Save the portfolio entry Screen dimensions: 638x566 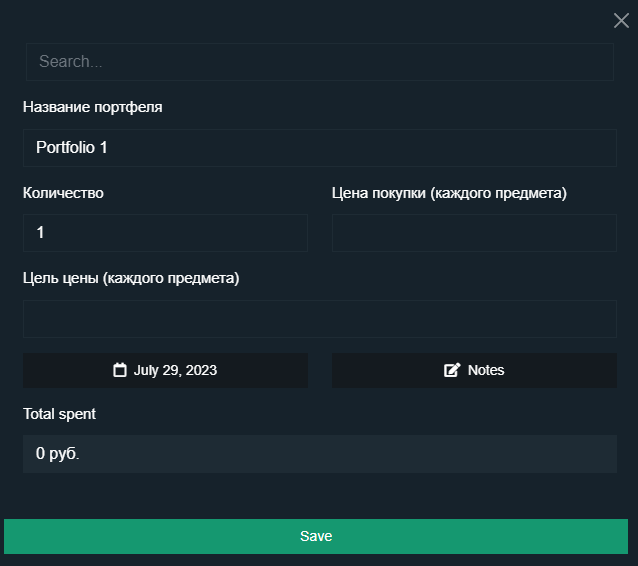[x=316, y=536]
